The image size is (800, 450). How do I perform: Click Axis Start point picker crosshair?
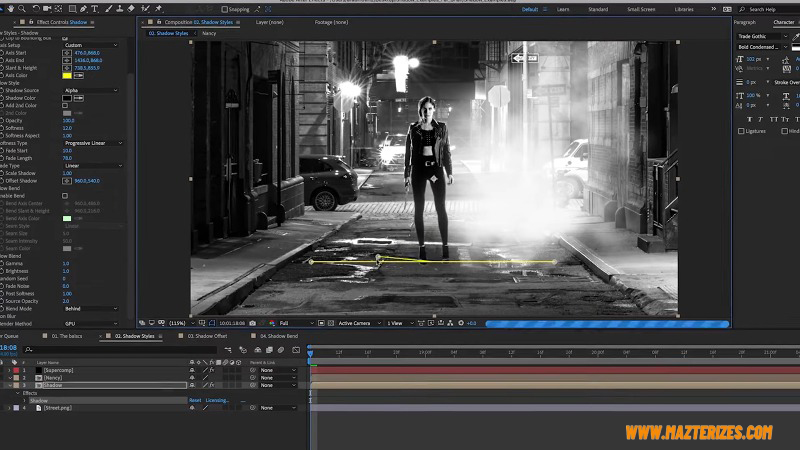[x=67, y=53]
